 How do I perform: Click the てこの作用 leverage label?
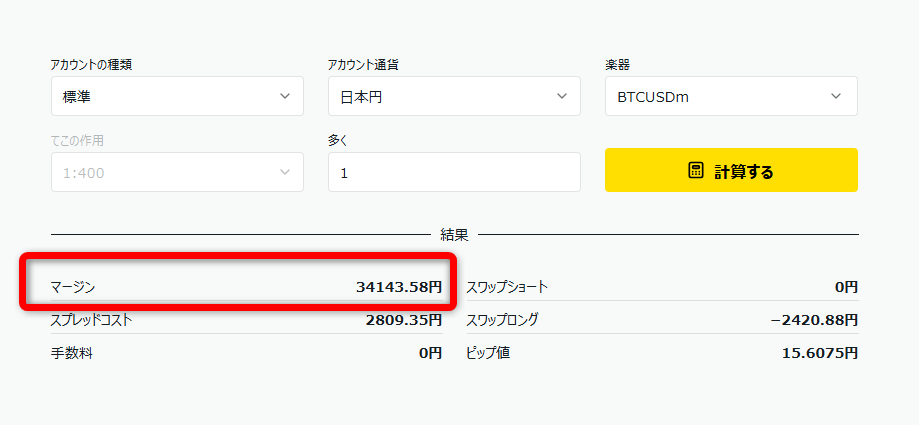click(77, 141)
